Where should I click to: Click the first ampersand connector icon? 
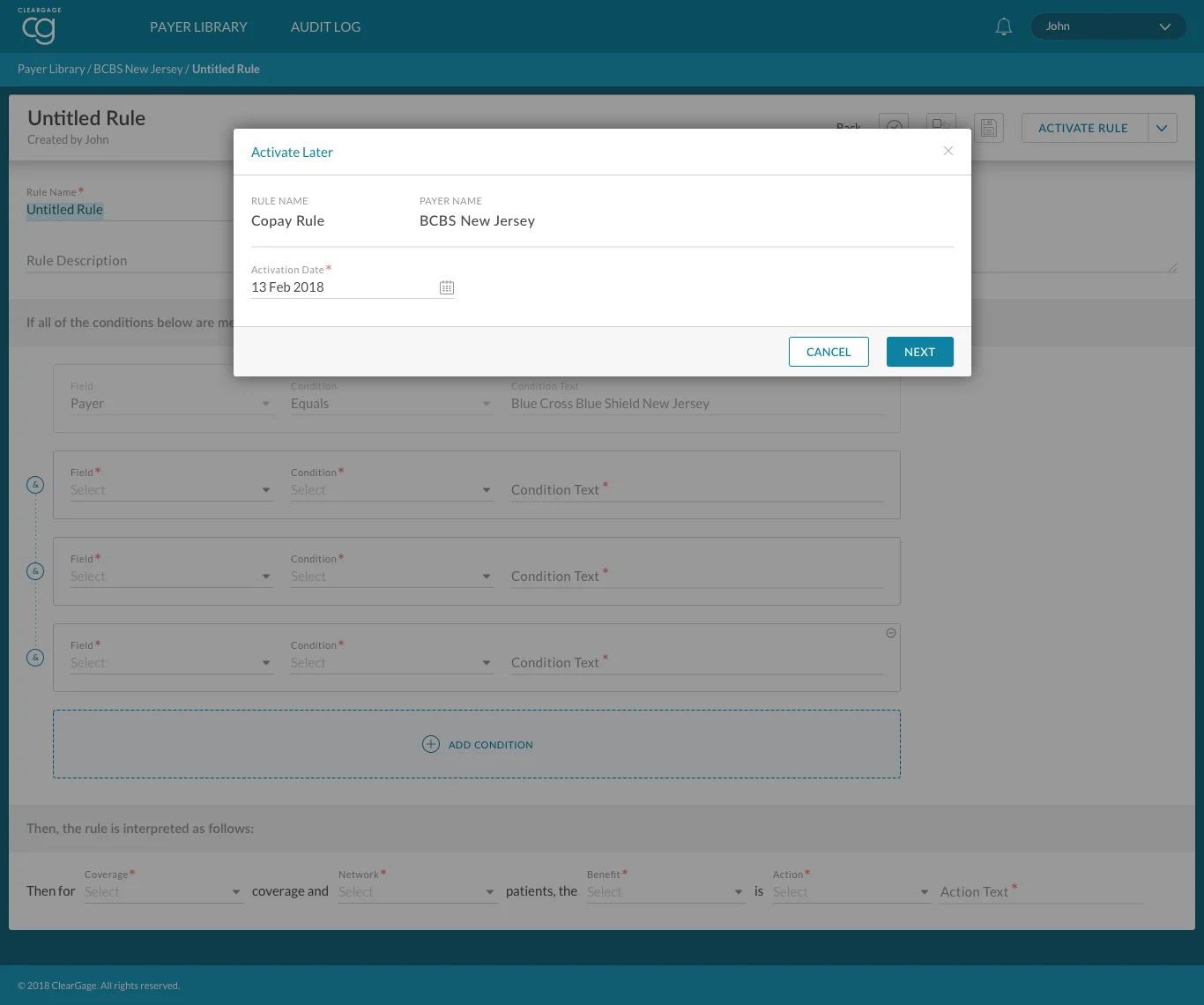click(35, 485)
